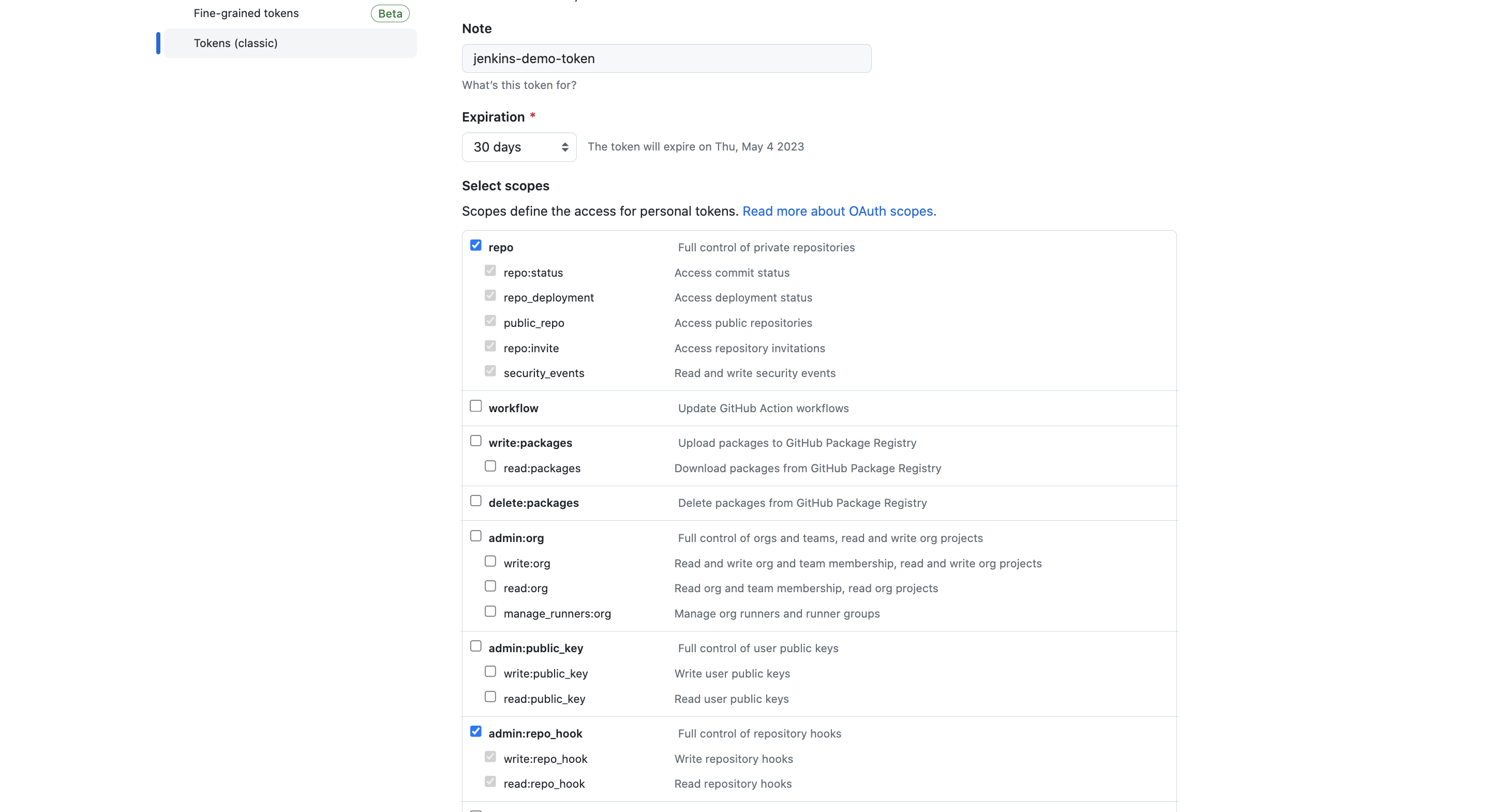Check the admin:org scope
The height and width of the screenshot is (812, 1490).
(x=475, y=536)
